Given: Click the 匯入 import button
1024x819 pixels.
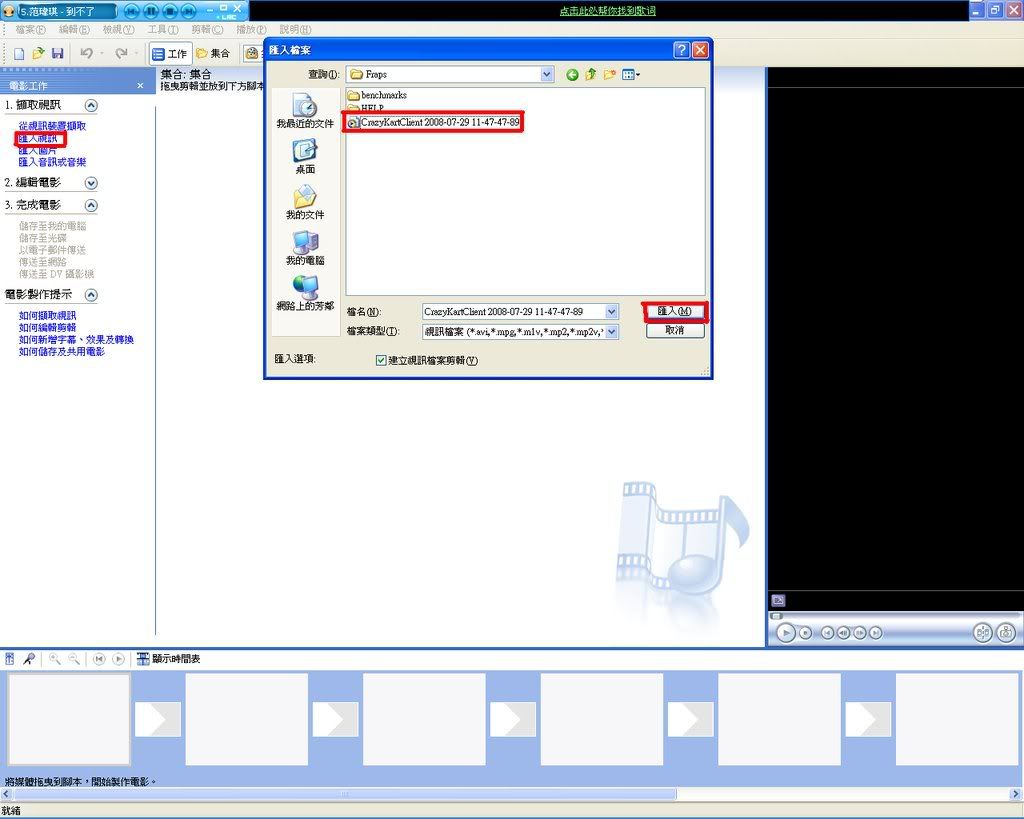Looking at the screenshot, I should (x=675, y=312).
